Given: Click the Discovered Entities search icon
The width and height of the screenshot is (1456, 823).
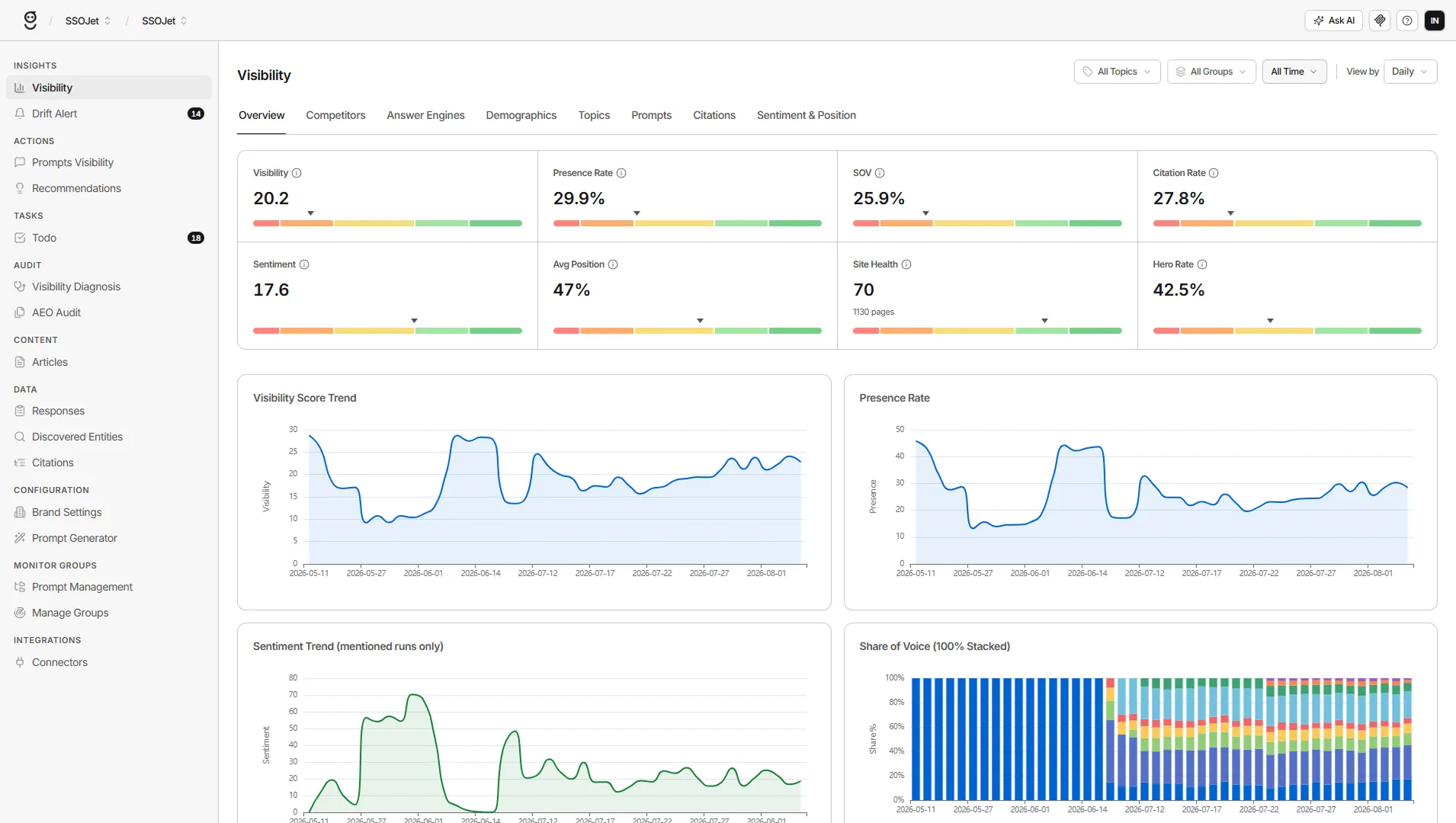Looking at the screenshot, I should click(x=20, y=437).
